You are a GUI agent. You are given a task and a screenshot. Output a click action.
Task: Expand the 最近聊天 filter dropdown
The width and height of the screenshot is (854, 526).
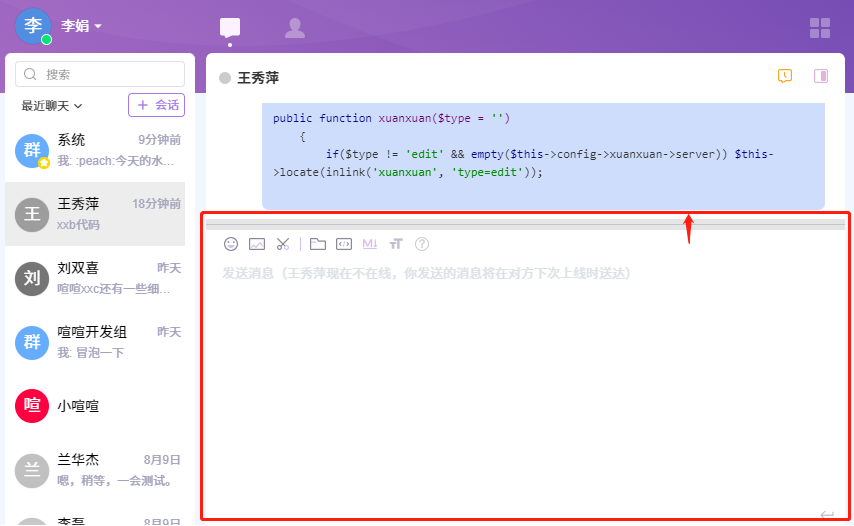click(52, 105)
